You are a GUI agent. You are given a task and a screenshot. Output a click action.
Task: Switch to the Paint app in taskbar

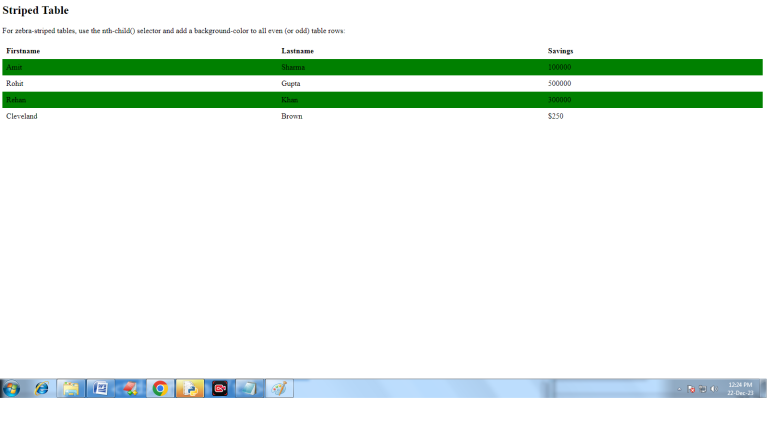click(279, 389)
